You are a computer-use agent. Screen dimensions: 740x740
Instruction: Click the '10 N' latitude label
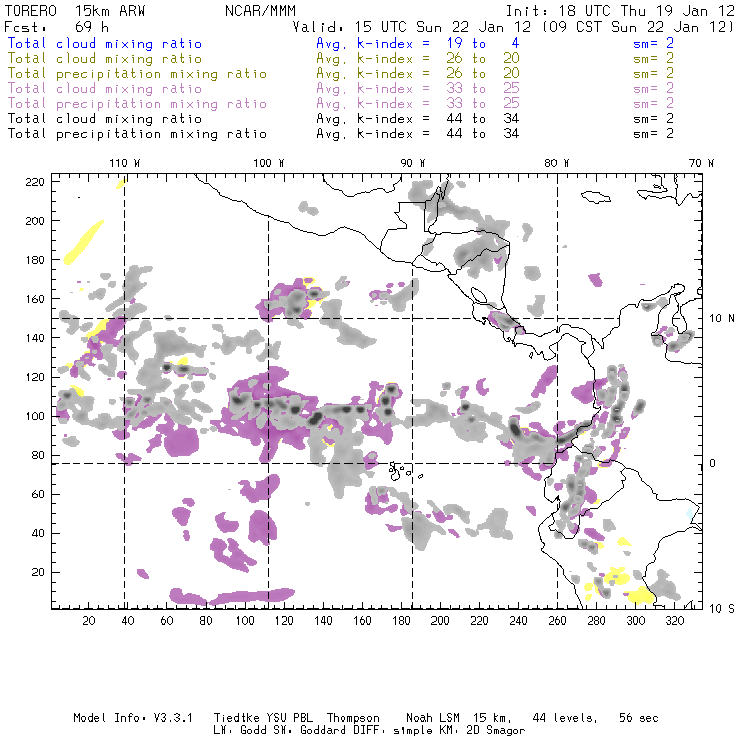click(x=722, y=319)
